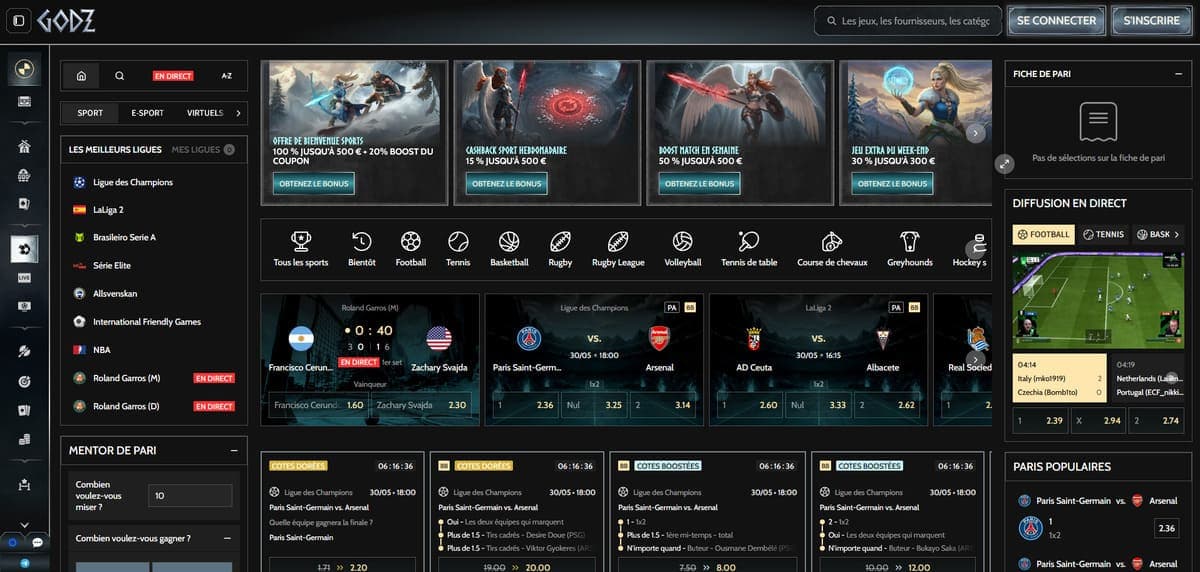Select Tennis tab in Diffusion en direct

coord(1103,235)
